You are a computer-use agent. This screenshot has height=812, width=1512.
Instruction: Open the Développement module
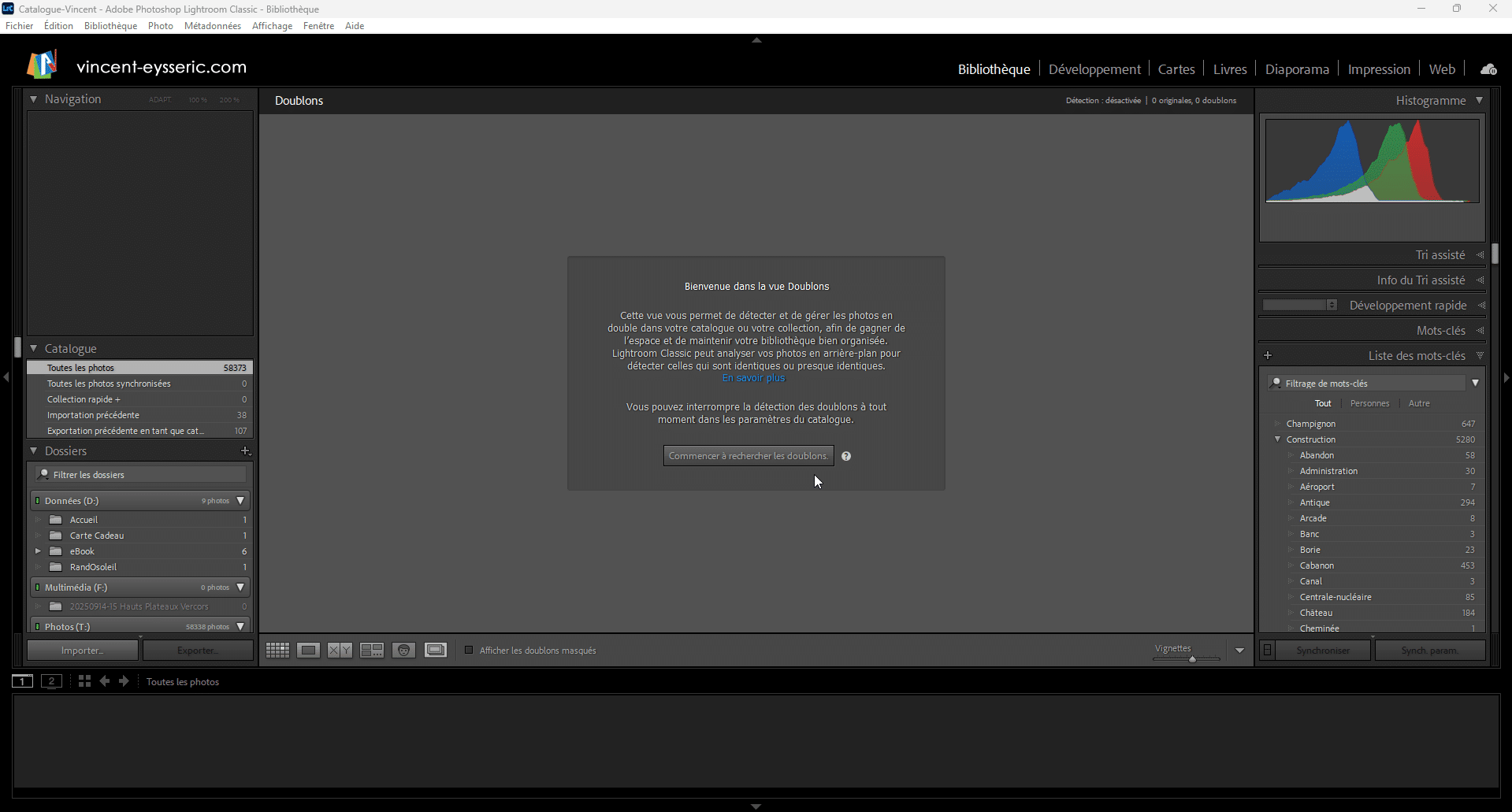[1094, 69]
